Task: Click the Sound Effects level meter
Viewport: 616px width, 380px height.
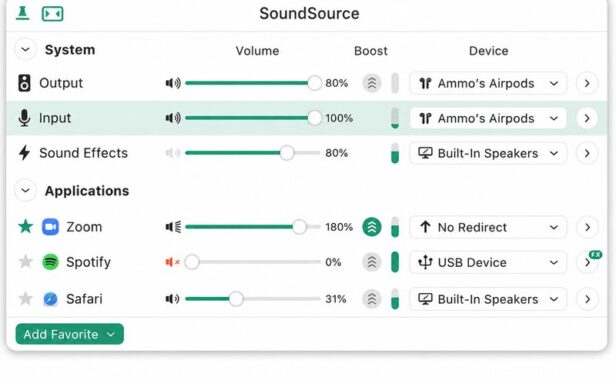Action: (x=395, y=153)
